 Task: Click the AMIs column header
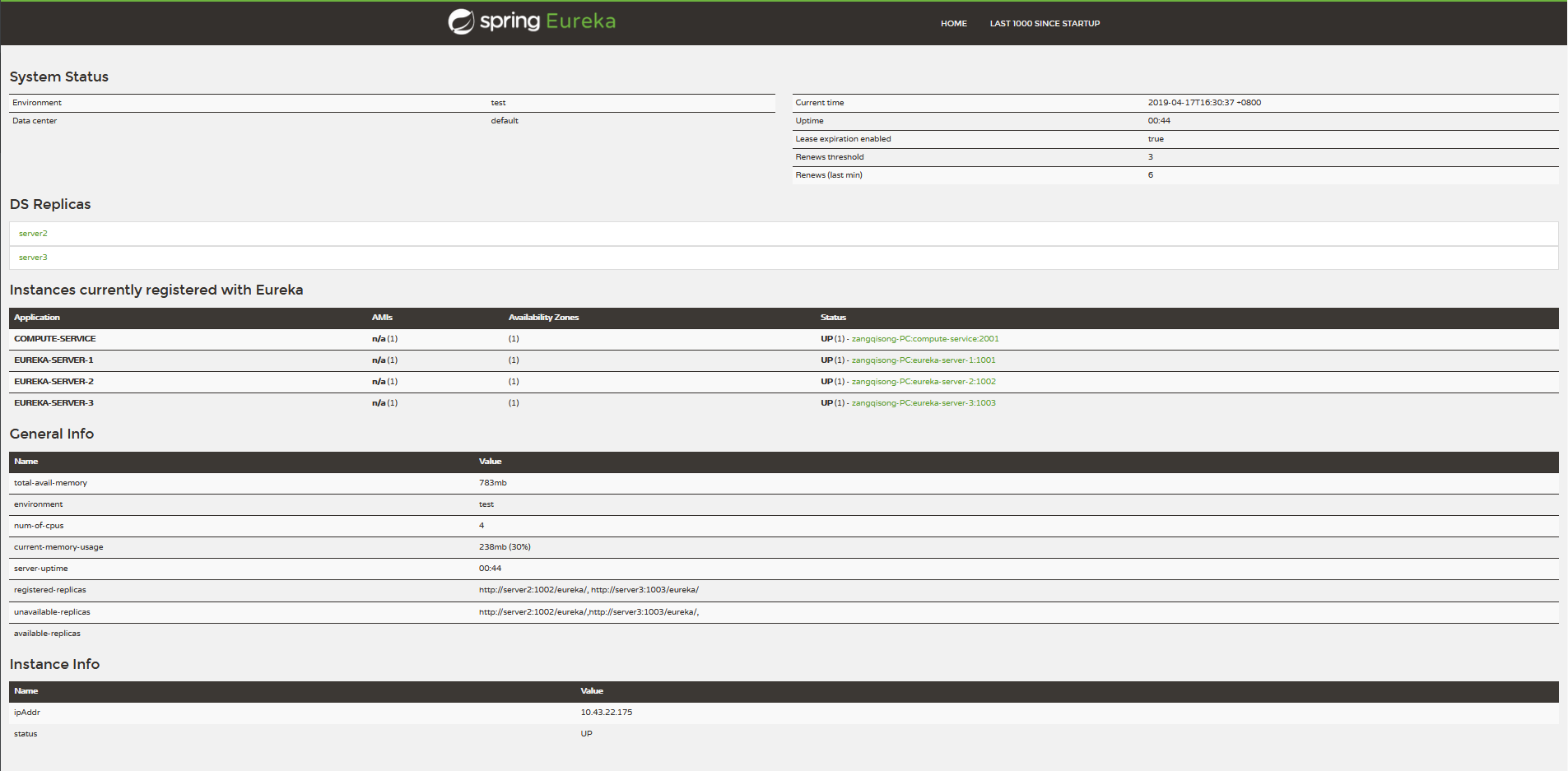[x=382, y=318]
